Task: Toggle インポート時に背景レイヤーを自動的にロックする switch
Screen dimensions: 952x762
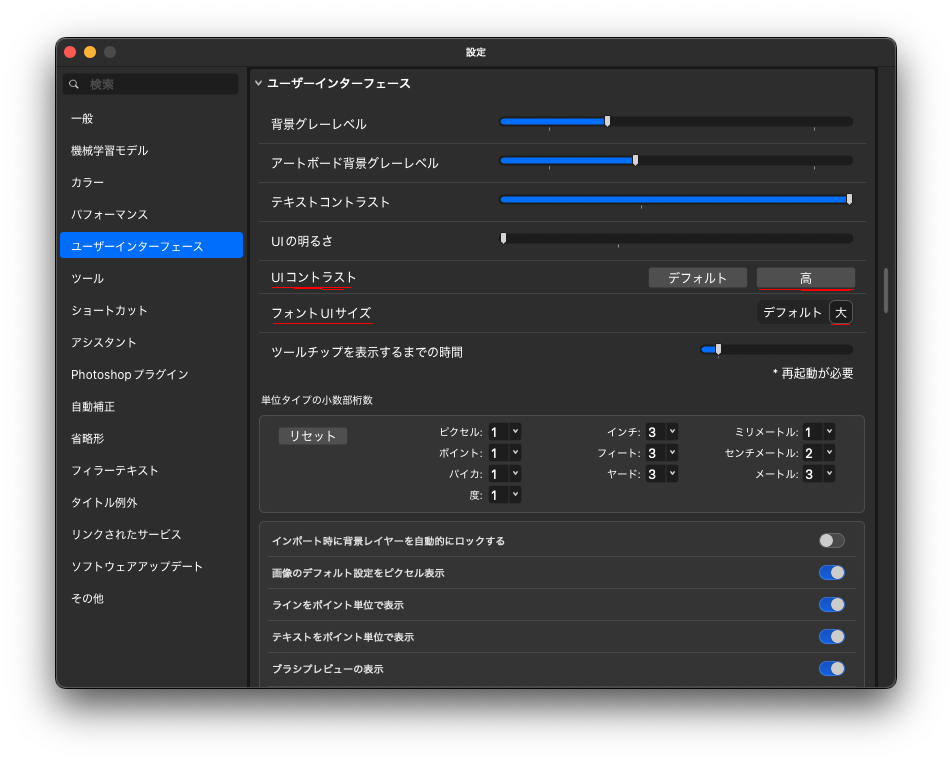Action: (x=831, y=541)
